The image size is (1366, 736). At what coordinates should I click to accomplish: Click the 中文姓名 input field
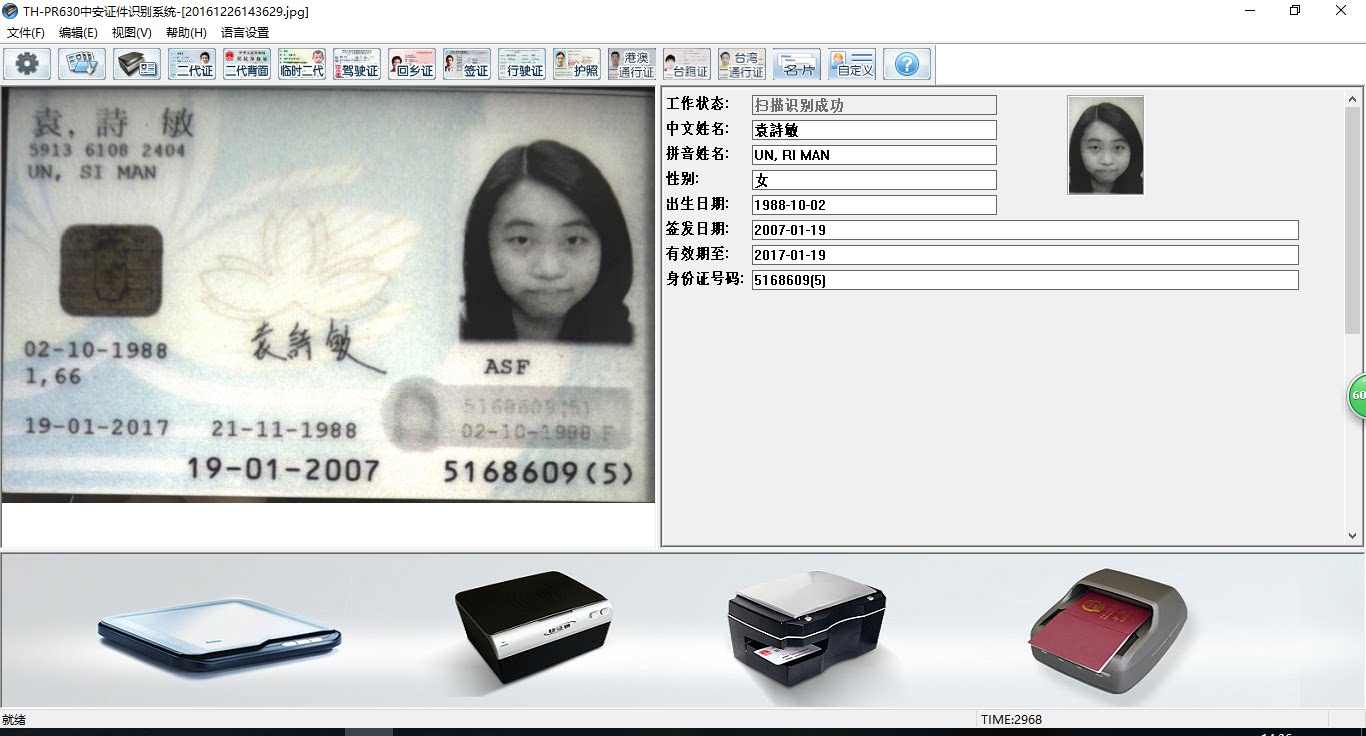click(874, 130)
